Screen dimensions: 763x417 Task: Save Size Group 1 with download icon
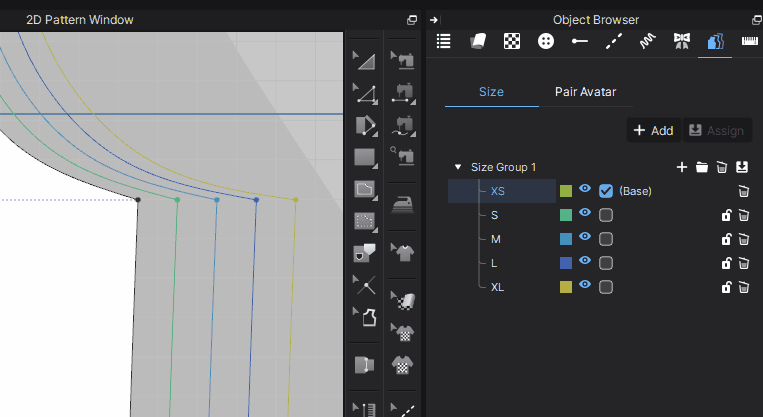point(742,167)
